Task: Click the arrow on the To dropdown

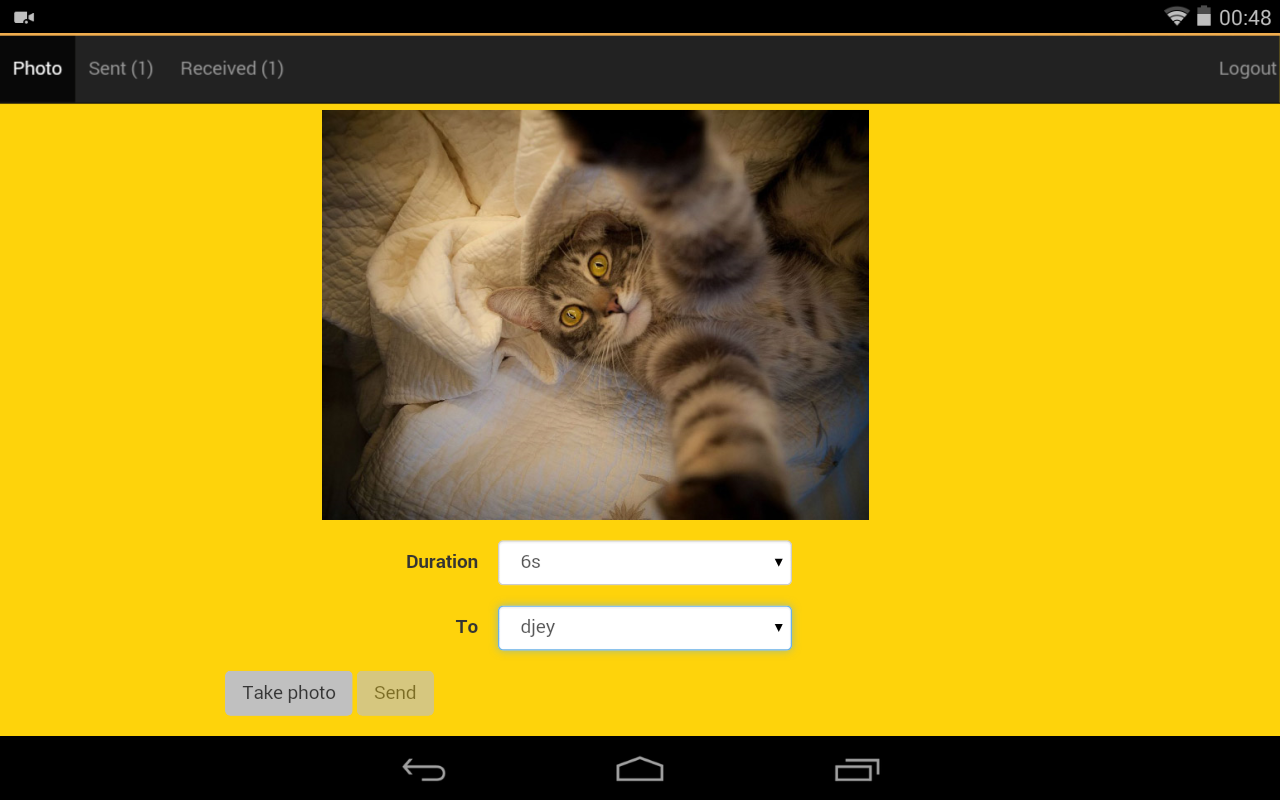Action: click(x=778, y=628)
